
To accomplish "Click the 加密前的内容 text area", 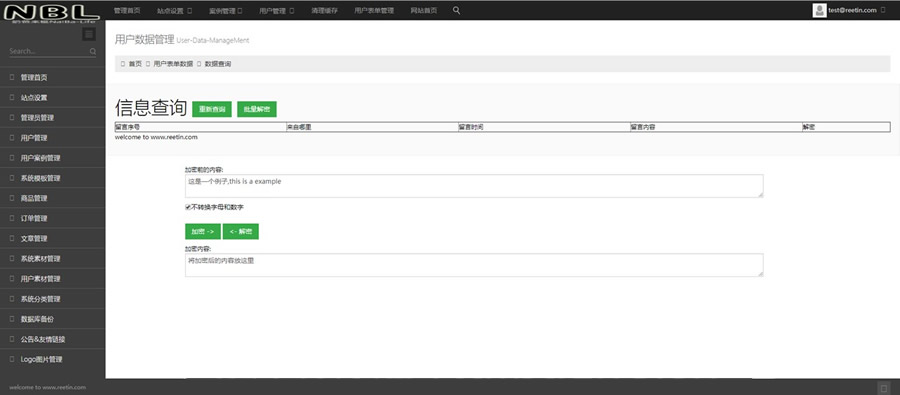I will [474, 186].
